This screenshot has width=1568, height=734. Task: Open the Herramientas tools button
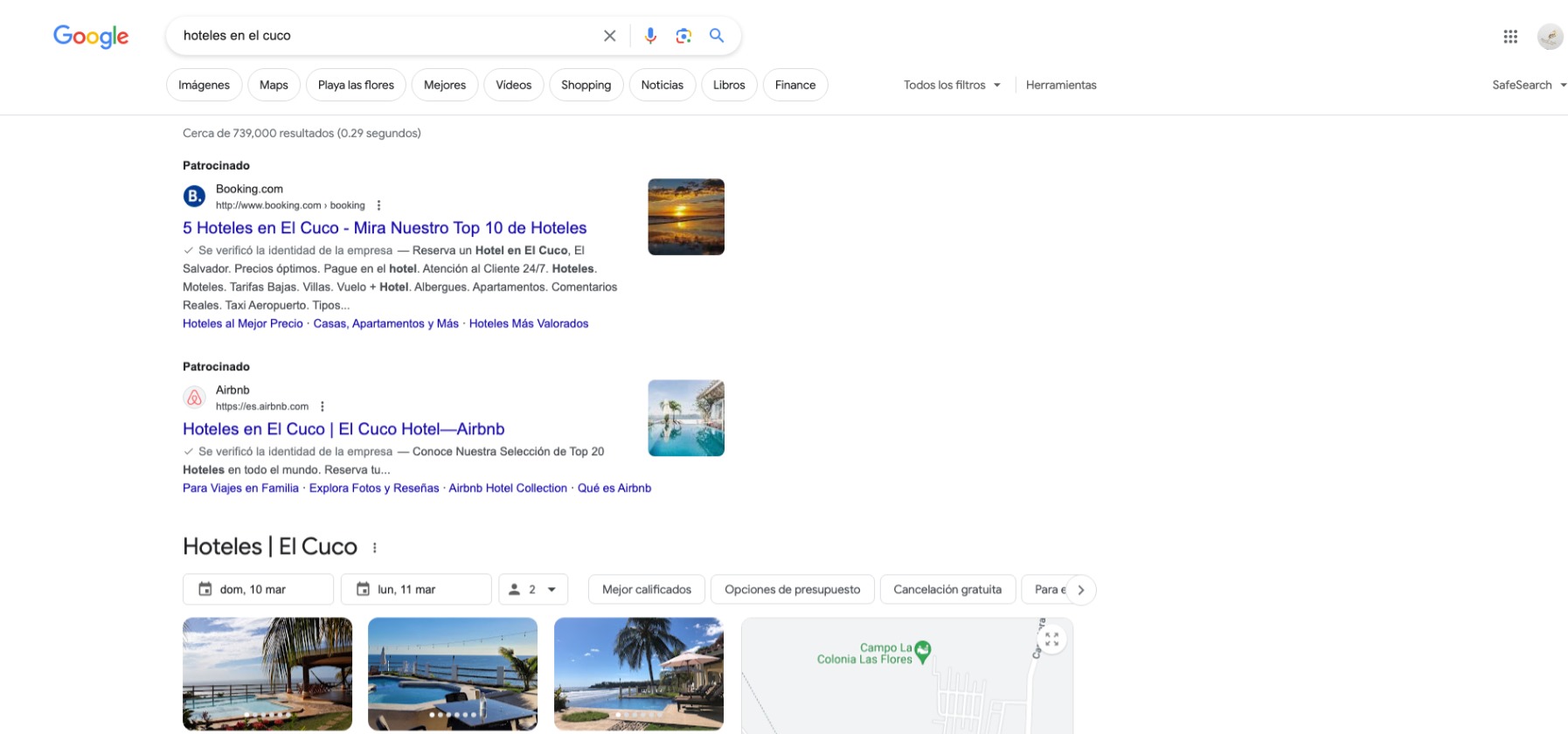click(1061, 85)
